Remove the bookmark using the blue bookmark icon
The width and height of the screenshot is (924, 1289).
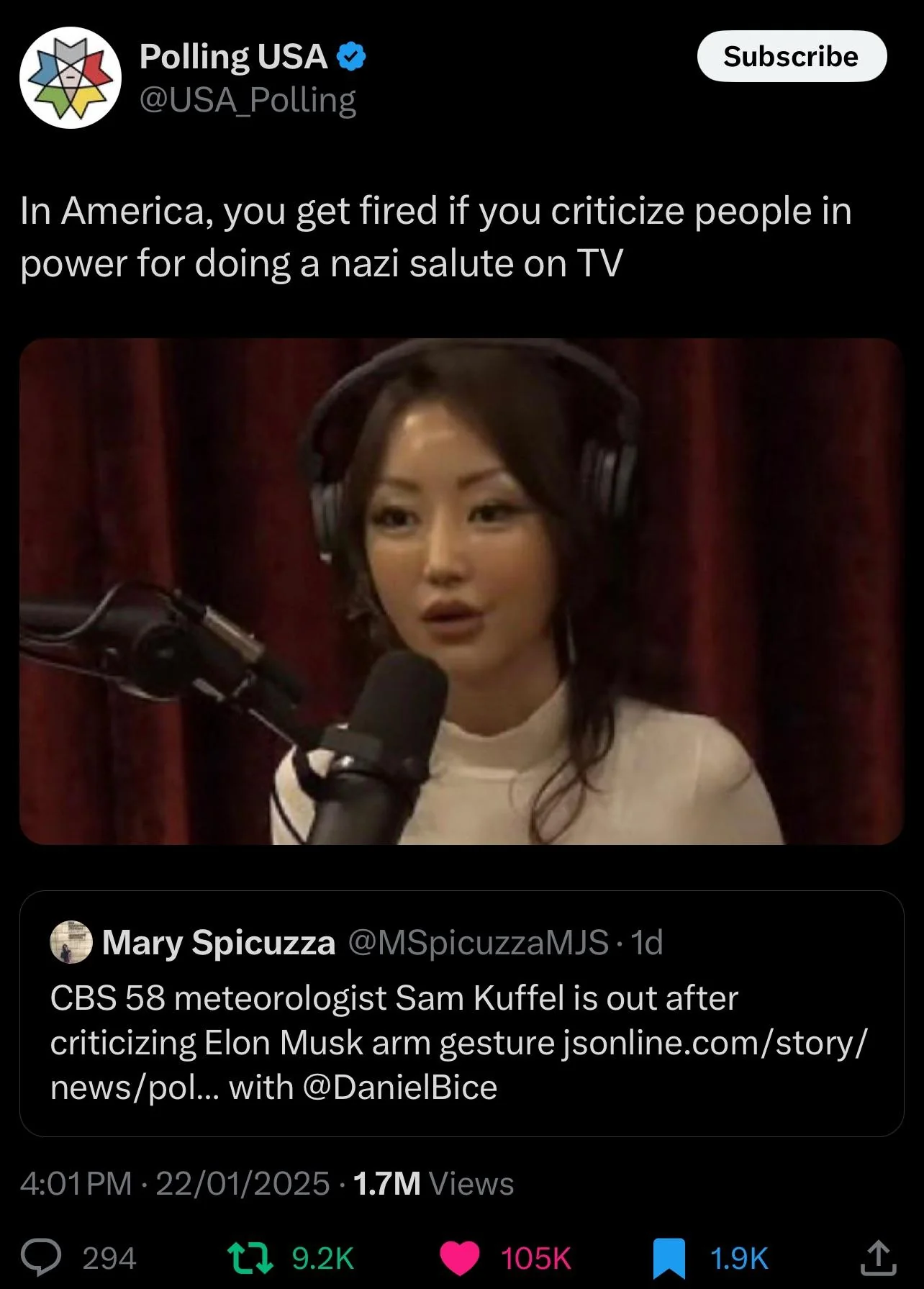point(669,1259)
